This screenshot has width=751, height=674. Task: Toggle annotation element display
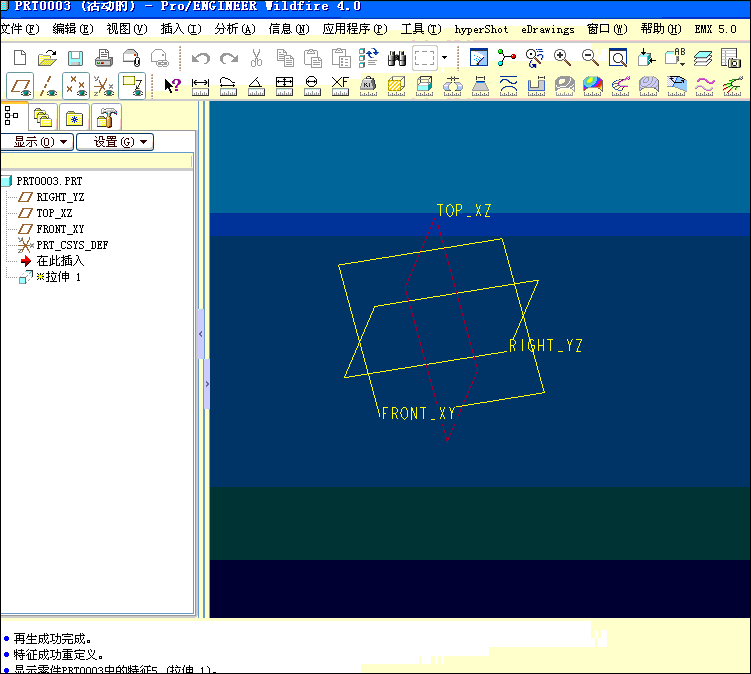point(132,86)
